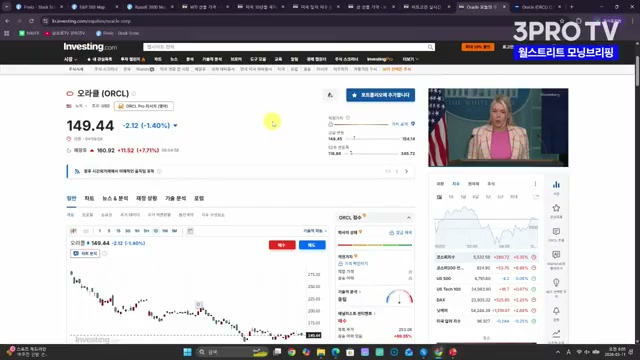
Task: Click the search magnifier icon in the site search bar
Action: pos(430,47)
